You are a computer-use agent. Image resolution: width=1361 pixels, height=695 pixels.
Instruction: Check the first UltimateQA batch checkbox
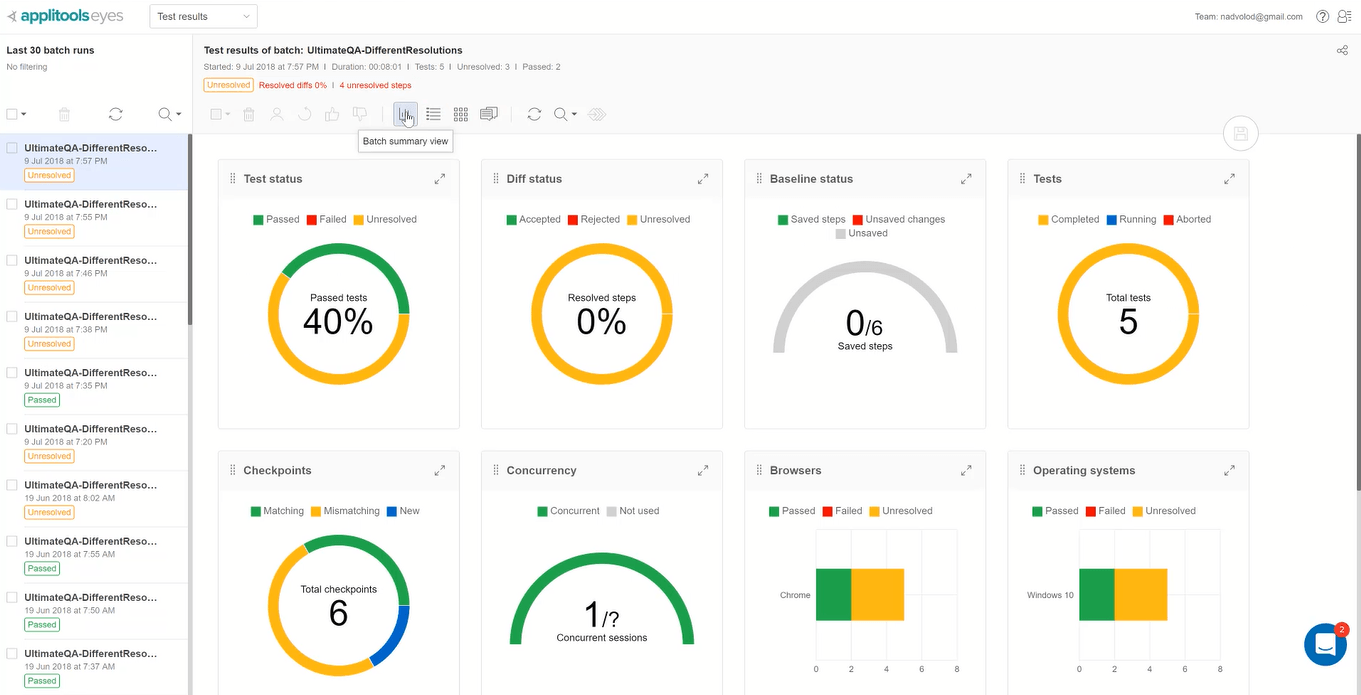click(12, 148)
